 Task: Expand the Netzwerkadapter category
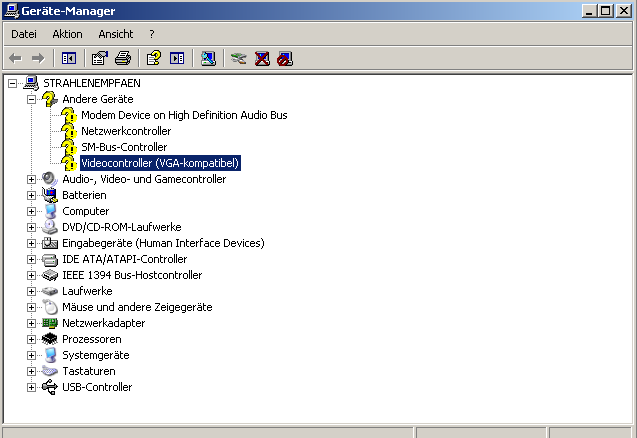click(31, 323)
